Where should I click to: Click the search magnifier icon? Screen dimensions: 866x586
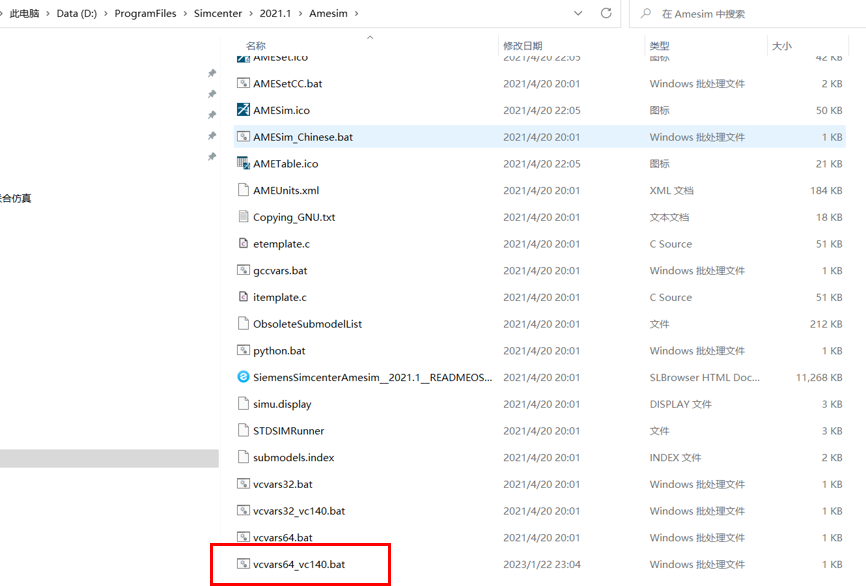point(646,13)
